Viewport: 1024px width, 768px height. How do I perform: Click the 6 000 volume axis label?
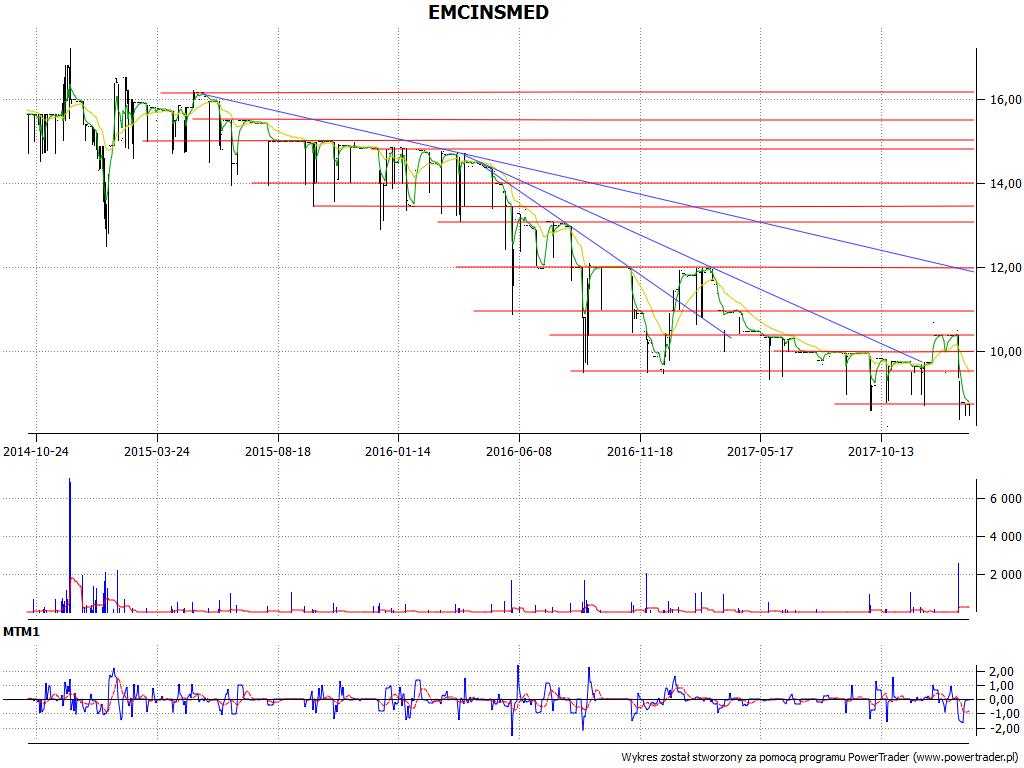(1006, 499)
